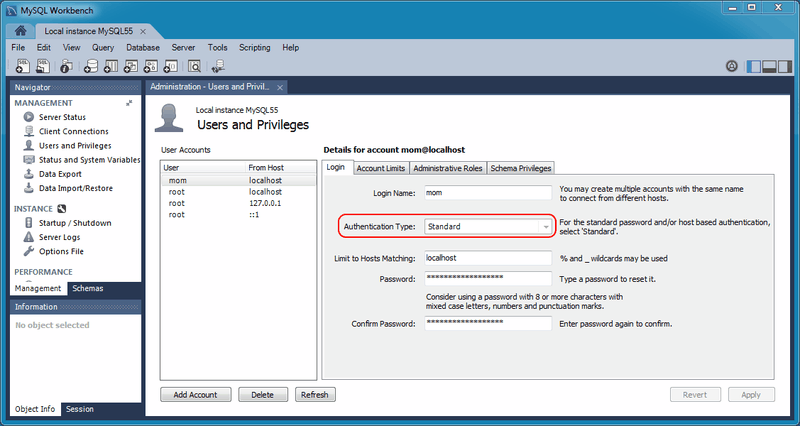
Task: Click the Refresh button
Action: point(314,395)
